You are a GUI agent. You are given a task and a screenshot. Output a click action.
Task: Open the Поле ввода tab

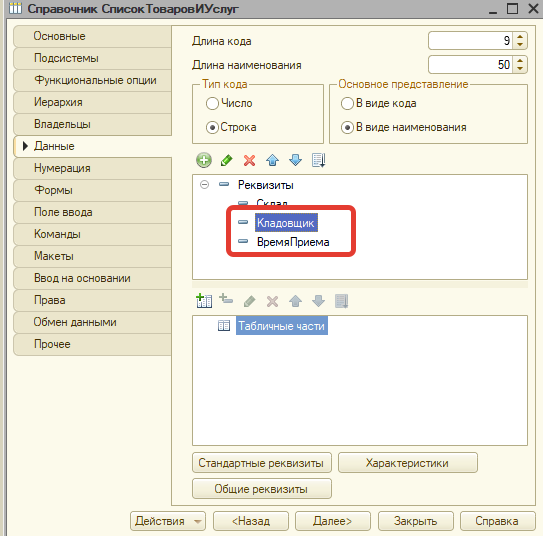coord(92,212)
